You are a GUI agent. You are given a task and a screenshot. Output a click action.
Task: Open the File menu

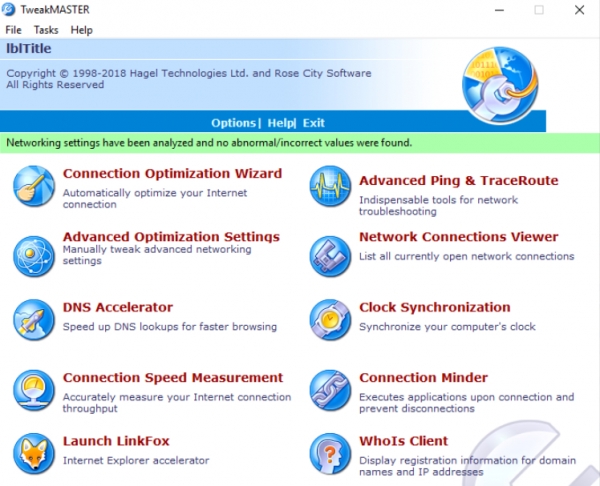point(14,30)
